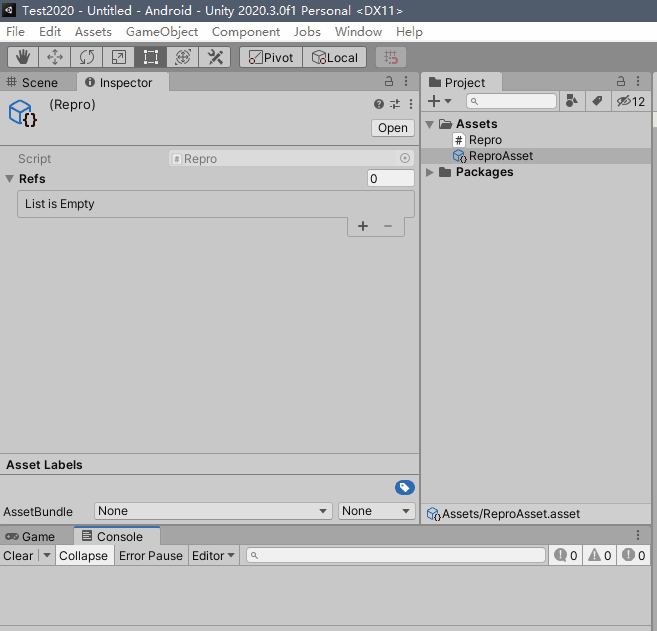Collapse the Refs list foldout
Screen dimensions: 657x631
pos(10,179)
